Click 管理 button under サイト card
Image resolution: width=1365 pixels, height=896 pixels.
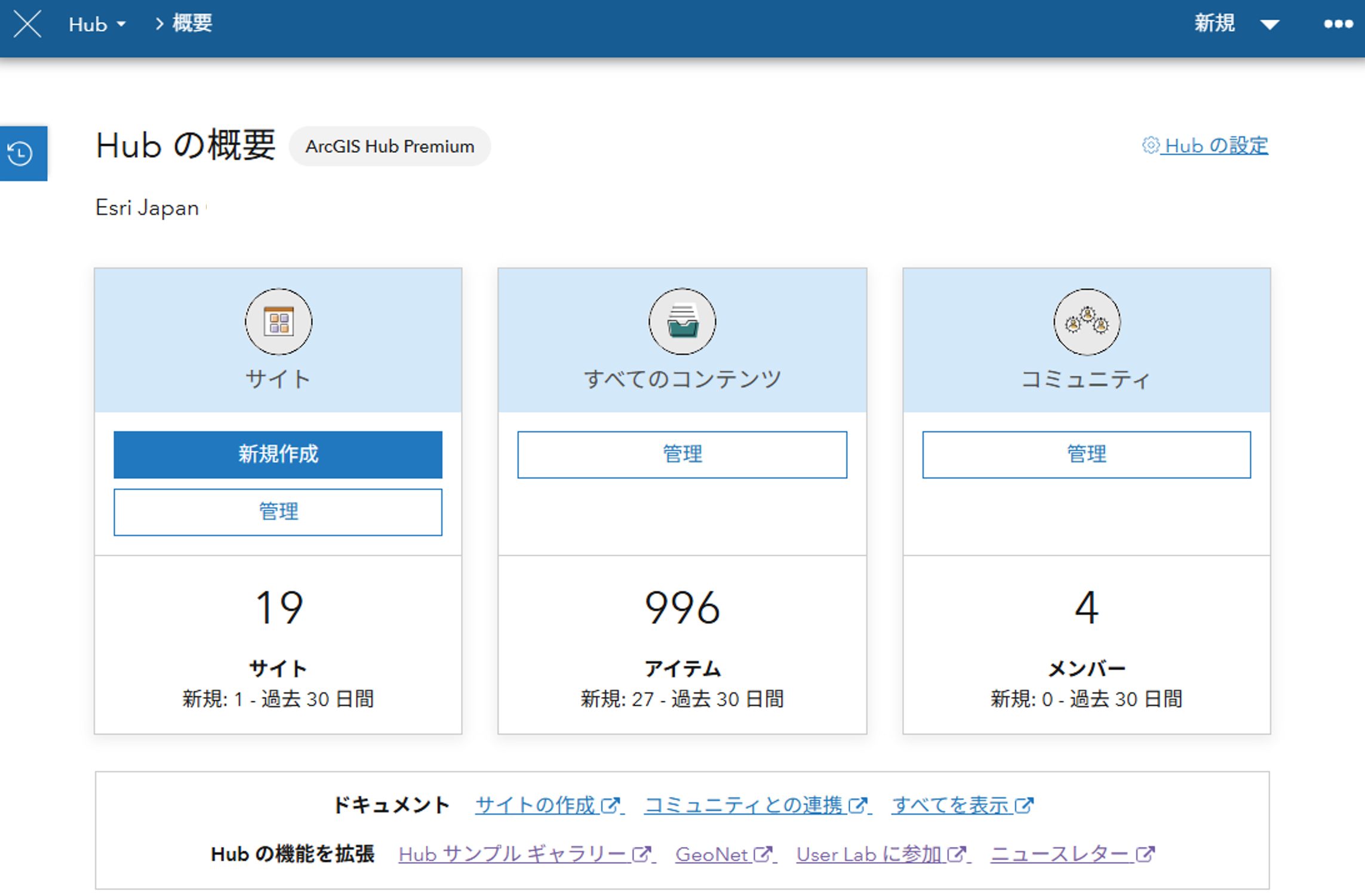(278, 512)
